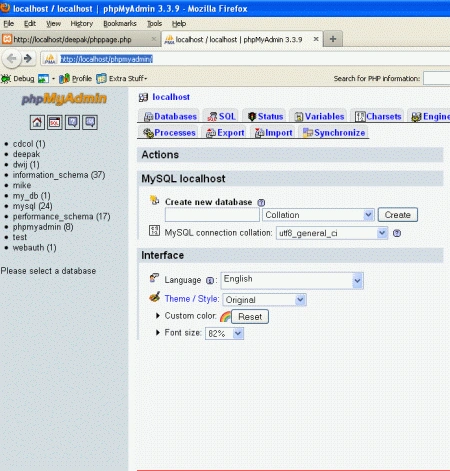Screen dimensions: 450x471
Task: Open the Bookmarks menu
Action: pos(120,24)
